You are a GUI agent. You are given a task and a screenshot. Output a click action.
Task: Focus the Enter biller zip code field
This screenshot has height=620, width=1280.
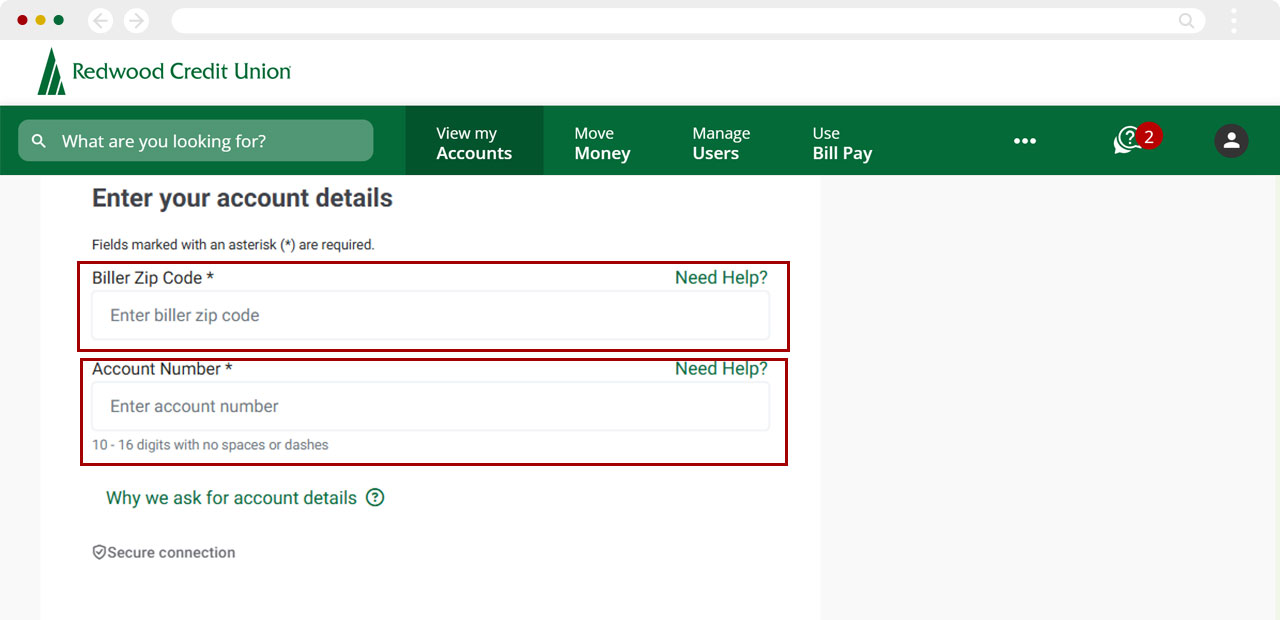pyautogui.click(x=430, y=316)
